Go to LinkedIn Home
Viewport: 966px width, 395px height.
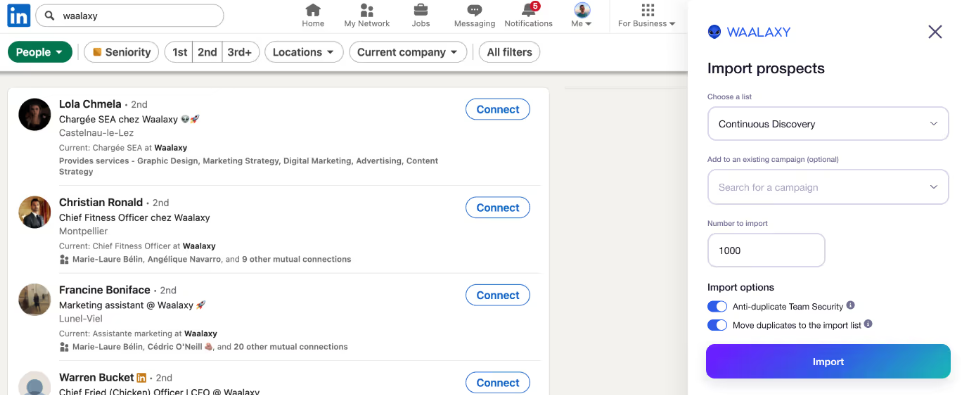313,15
